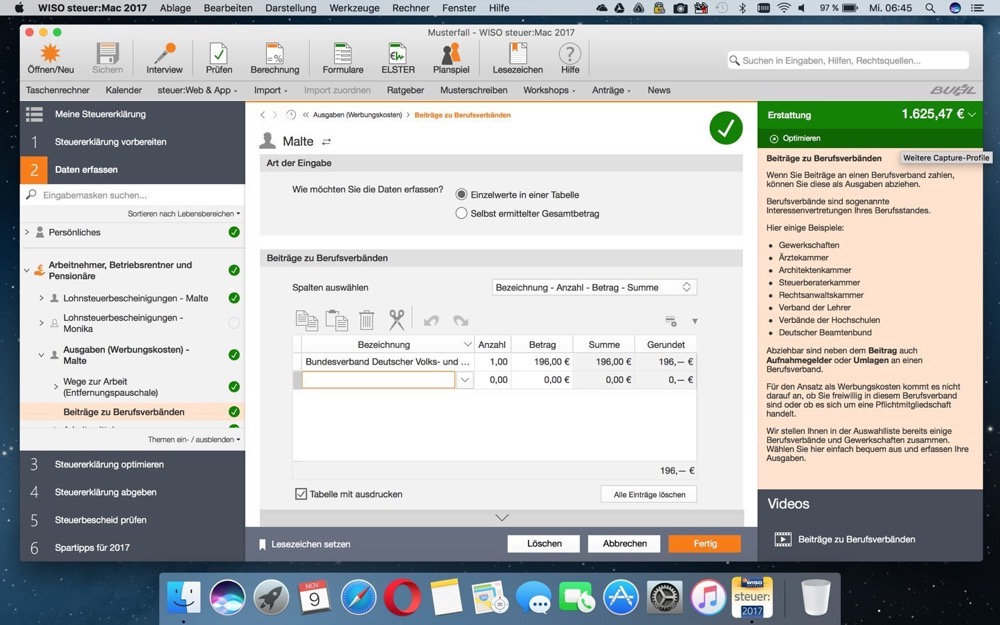The image size is (1000, 625).
Task: Click the orange Fertig button
Action: tap(704, 544)
